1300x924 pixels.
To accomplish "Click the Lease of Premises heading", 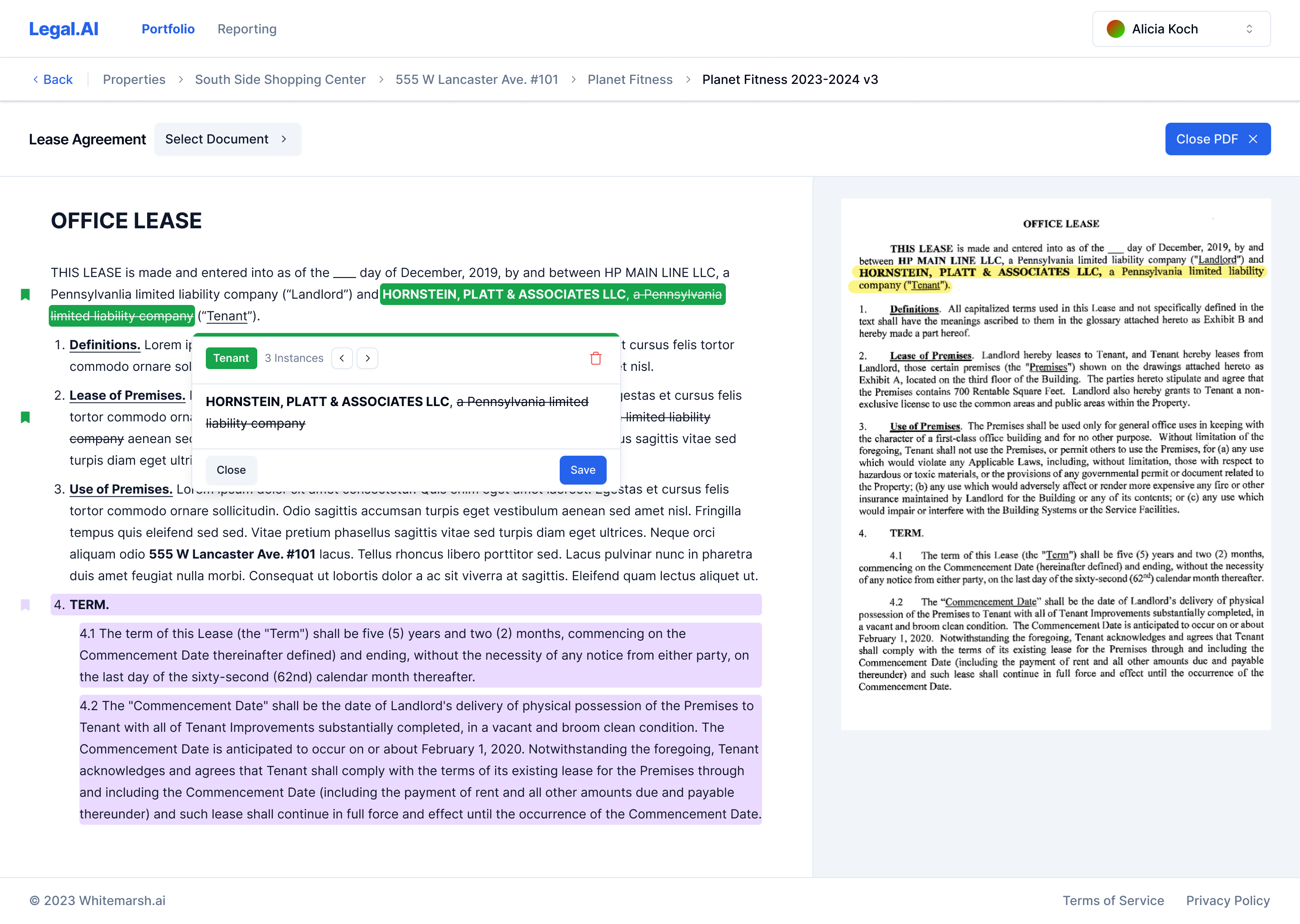I will point(127,396).
